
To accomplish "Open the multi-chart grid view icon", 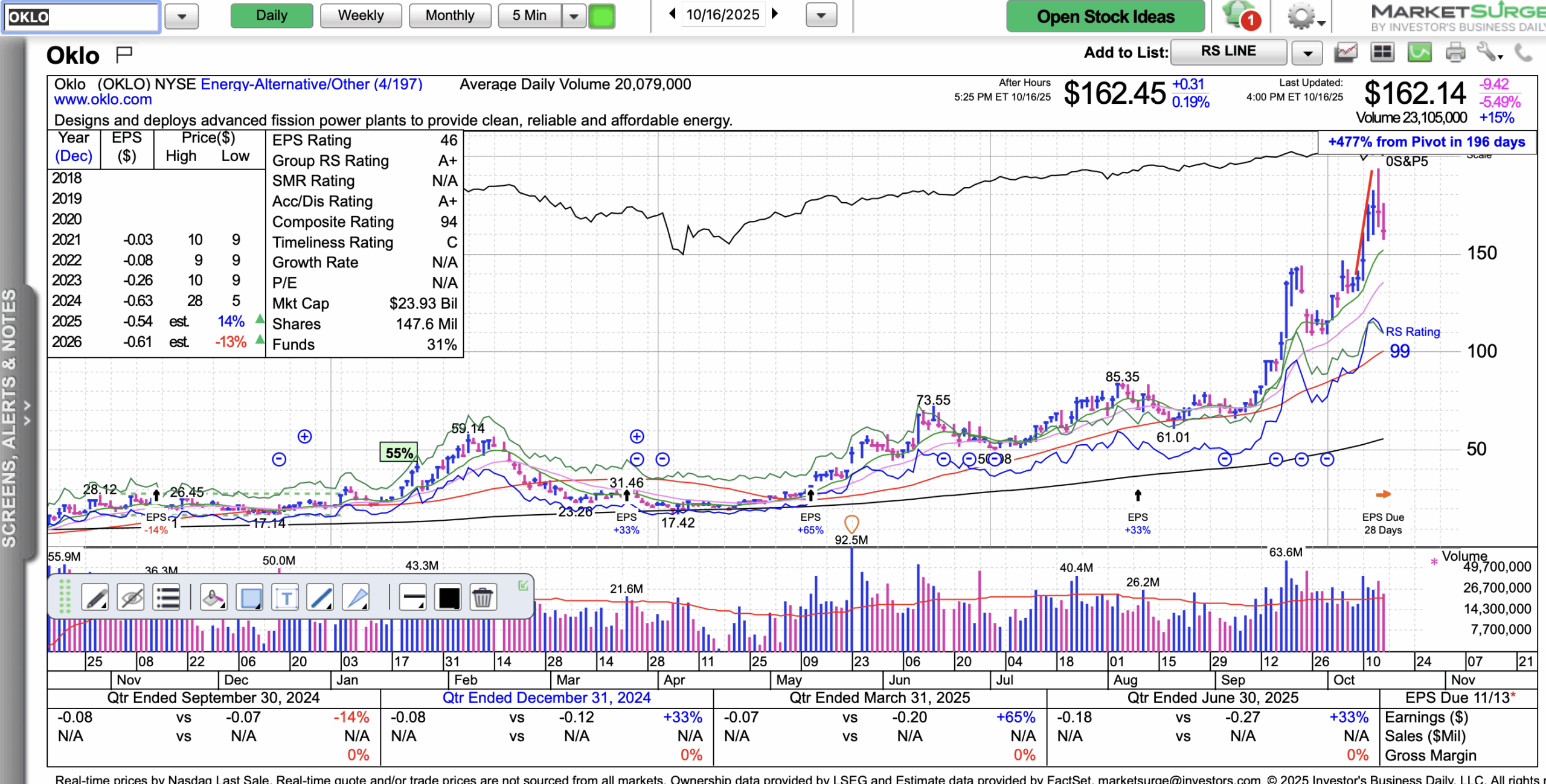I will pos(1382,53).
